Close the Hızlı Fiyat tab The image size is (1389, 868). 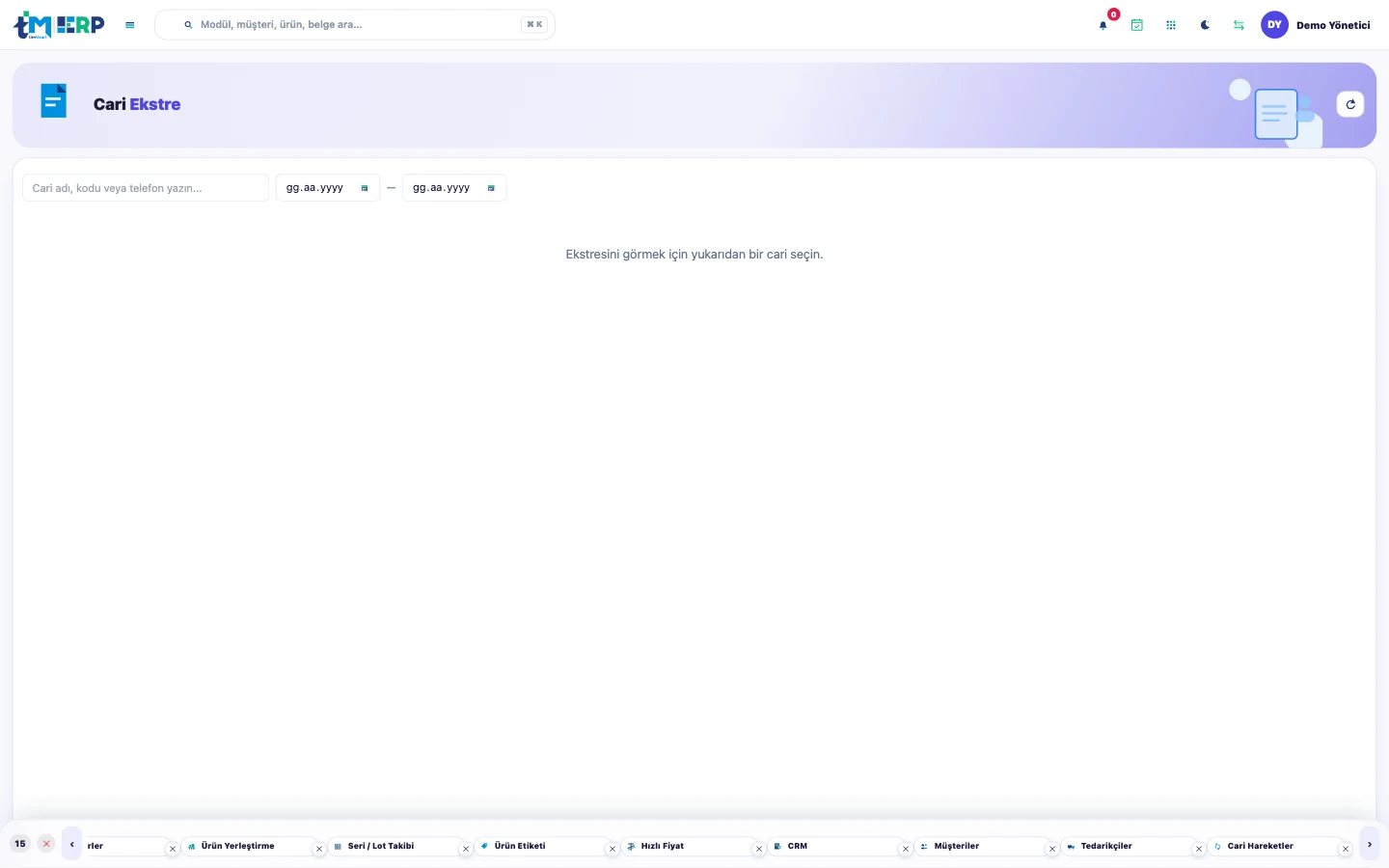coord(759,850)
